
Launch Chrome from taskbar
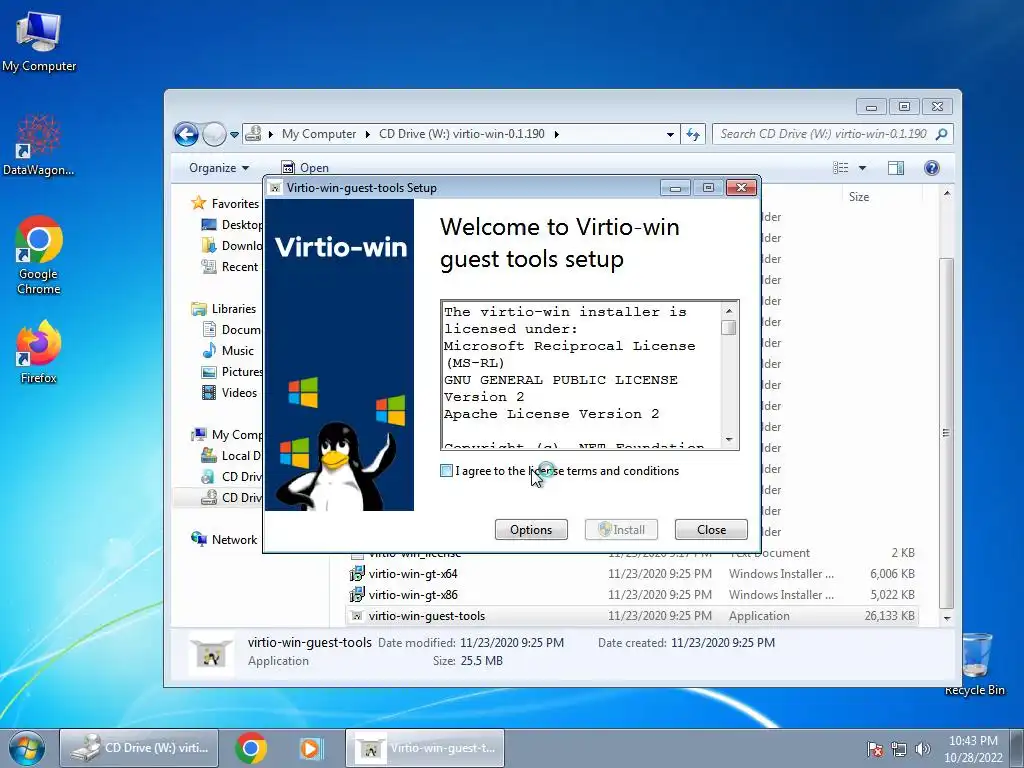(x=251, y=748)
